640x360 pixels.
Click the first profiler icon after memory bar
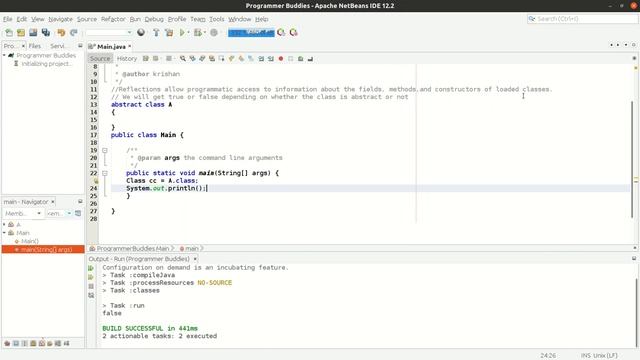(281, 33)
